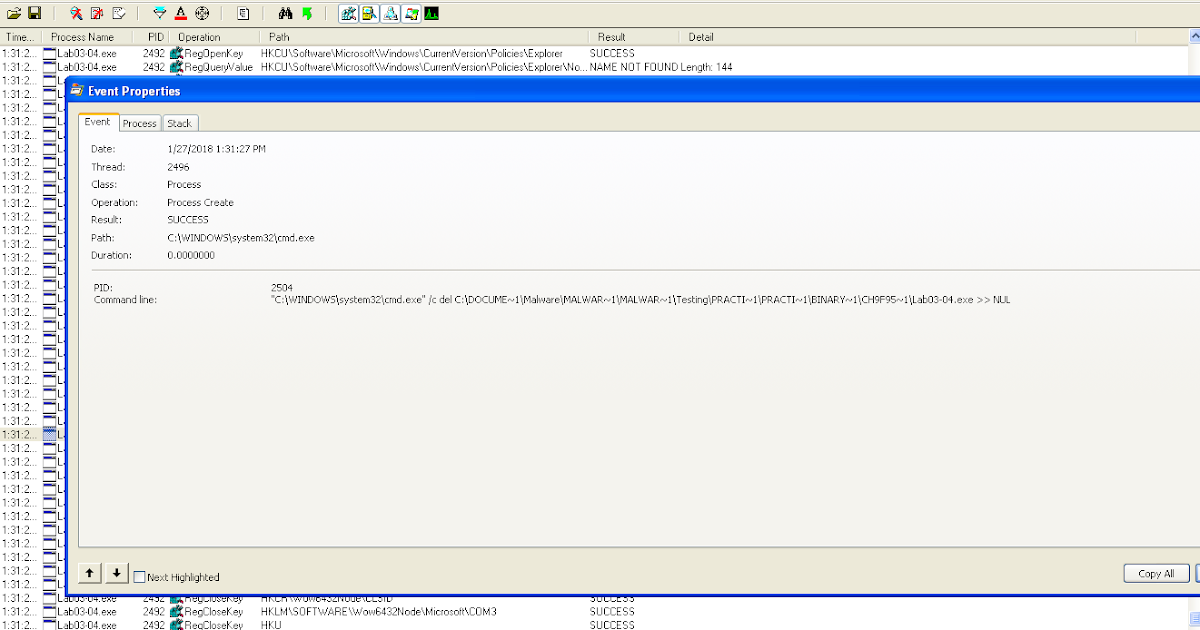Click the RegOpenKey operation icon in first row
The image size is (1200, 630).
click(x=177, y=53)
